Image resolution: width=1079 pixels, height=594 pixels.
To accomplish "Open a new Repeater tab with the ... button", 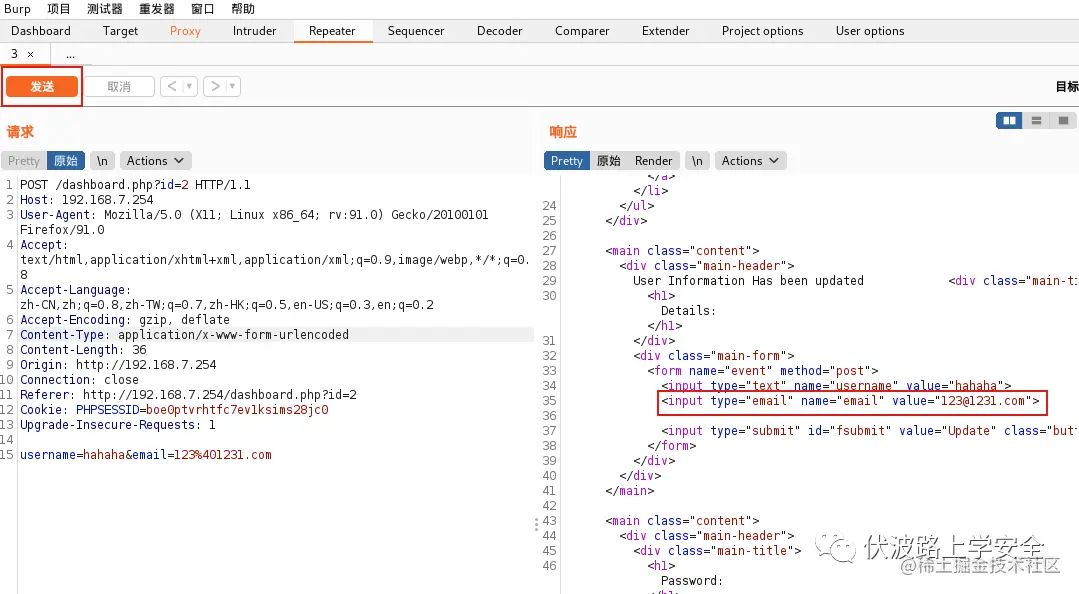I will [70, 54].
